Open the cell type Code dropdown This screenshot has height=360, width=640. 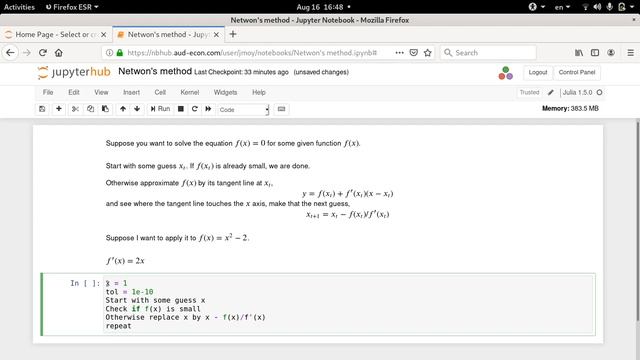coord(244,110)
